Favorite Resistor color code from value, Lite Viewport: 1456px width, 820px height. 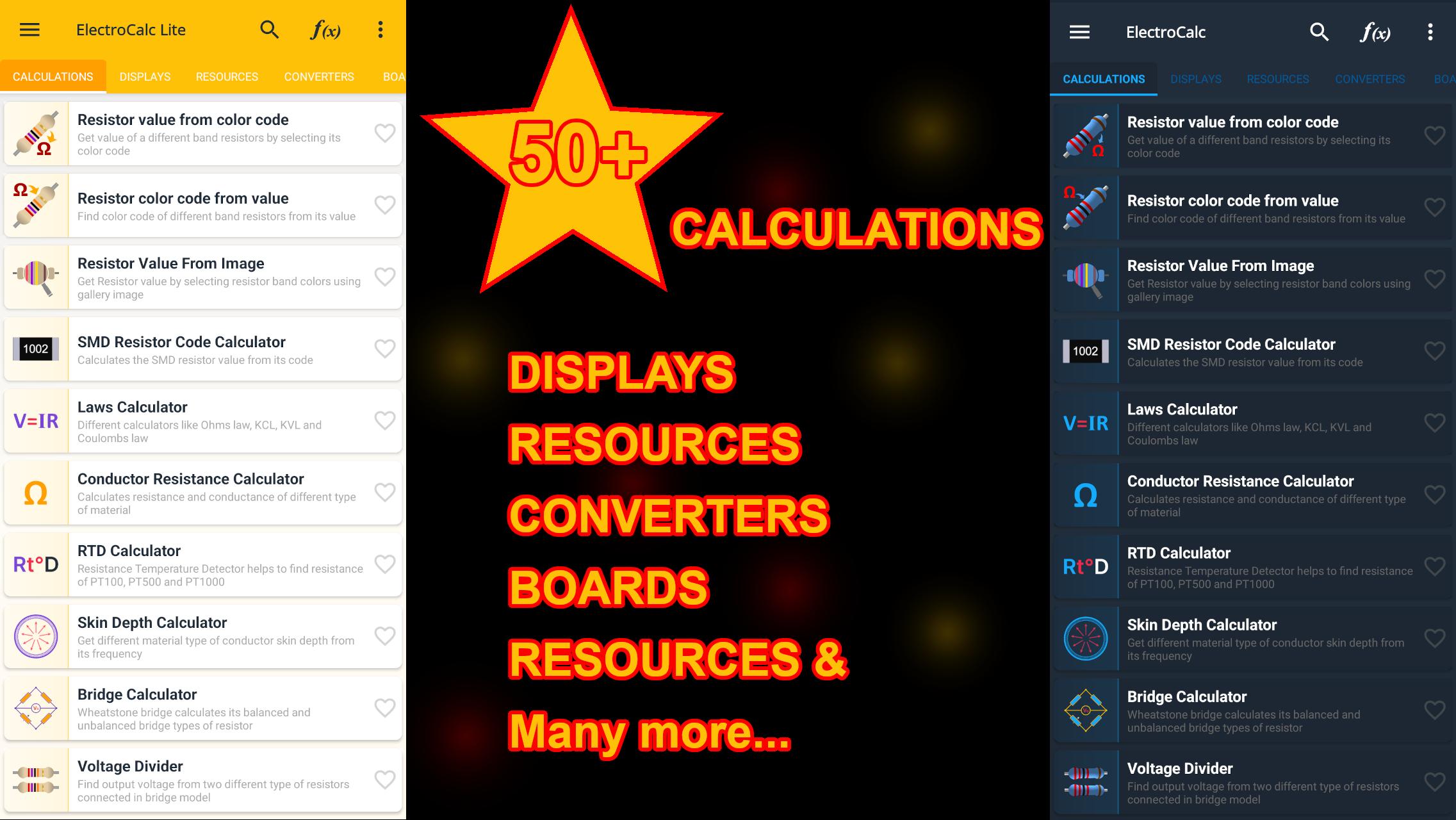384,205
